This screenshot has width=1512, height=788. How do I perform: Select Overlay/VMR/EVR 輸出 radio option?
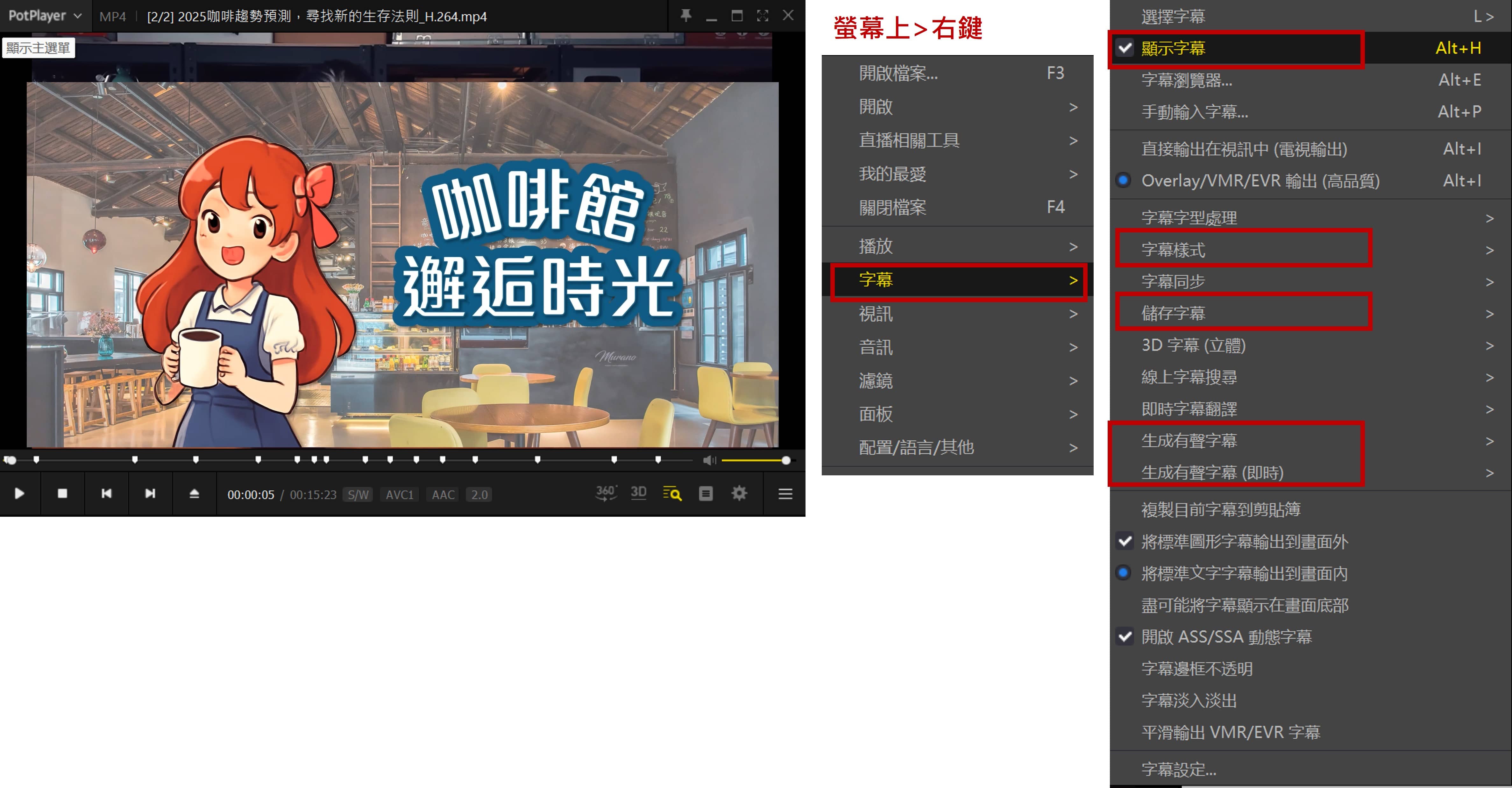click(x=1260, y=181)
